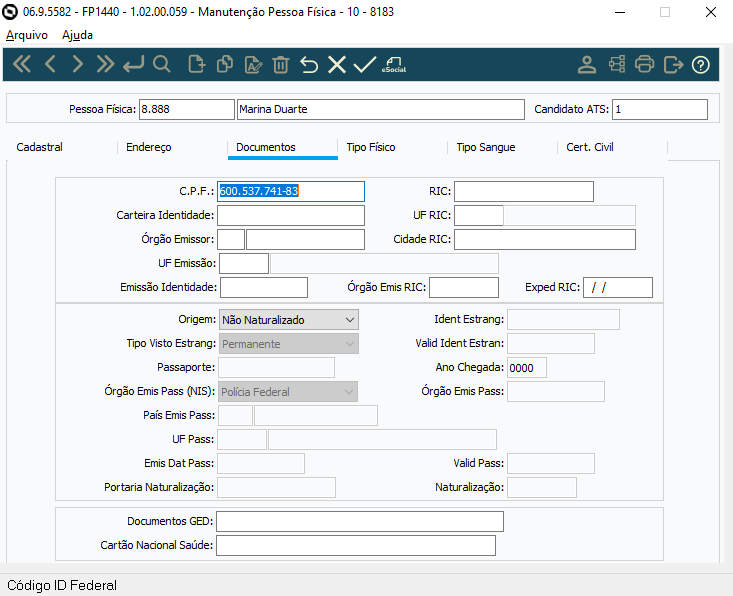Confirm changes with checkmark icon
Screen dimensions: 733x596
pos(364,65)
